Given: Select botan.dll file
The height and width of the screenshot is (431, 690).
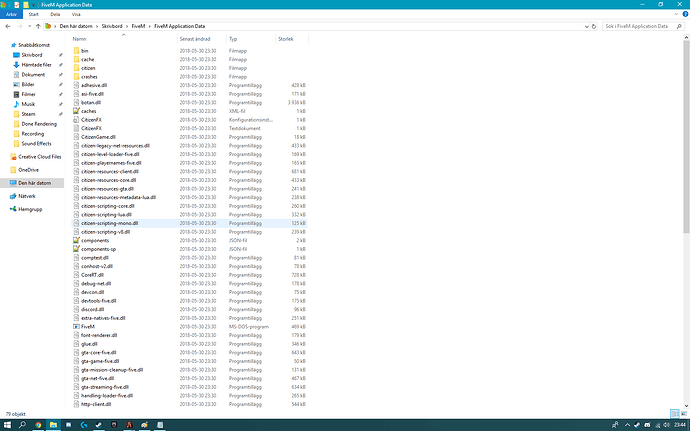Looking at the screenshot, I should [91, 103].
